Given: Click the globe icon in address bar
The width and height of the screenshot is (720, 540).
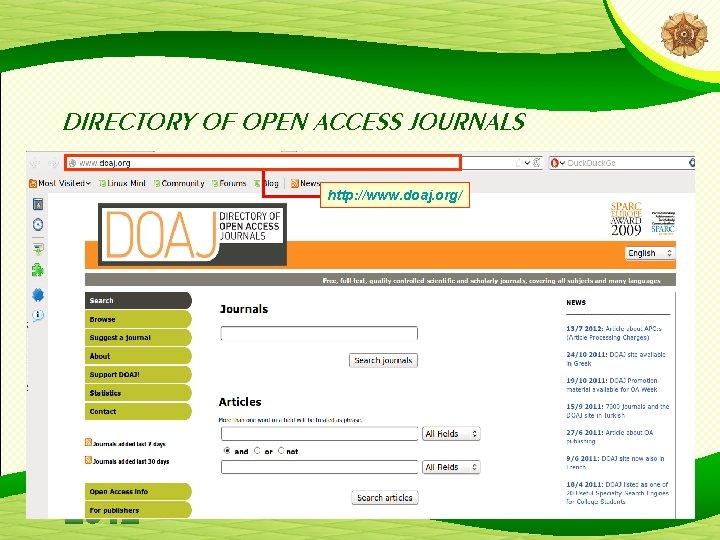Looking at the screenshot, I should [72, 163].
